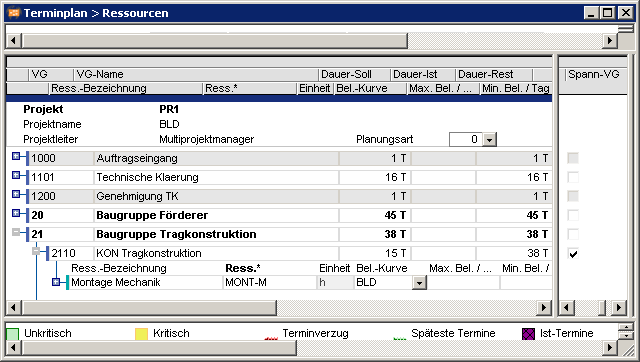Click right arrow of legend horizontal scrollbar

610,348
